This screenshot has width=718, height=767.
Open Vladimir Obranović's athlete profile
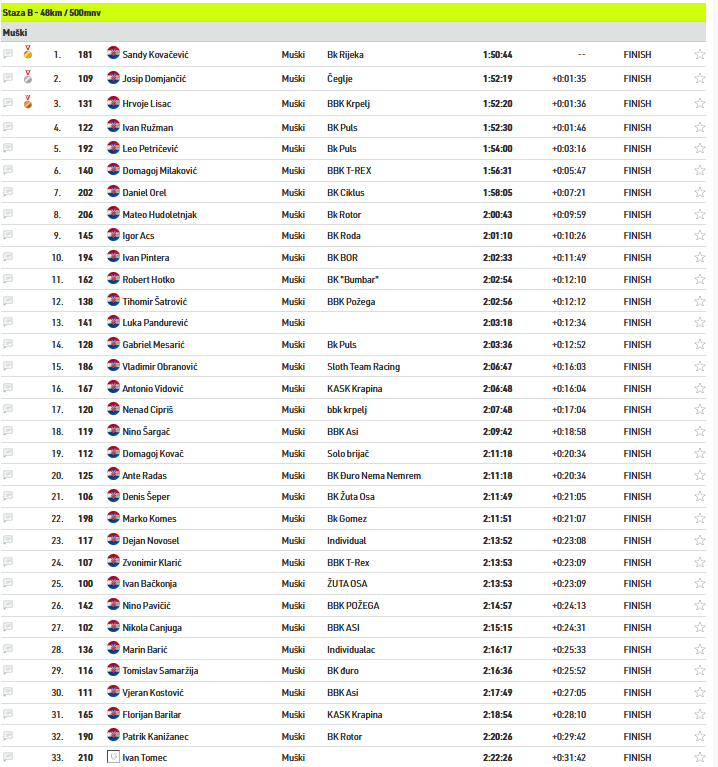(x=159, y=367)
